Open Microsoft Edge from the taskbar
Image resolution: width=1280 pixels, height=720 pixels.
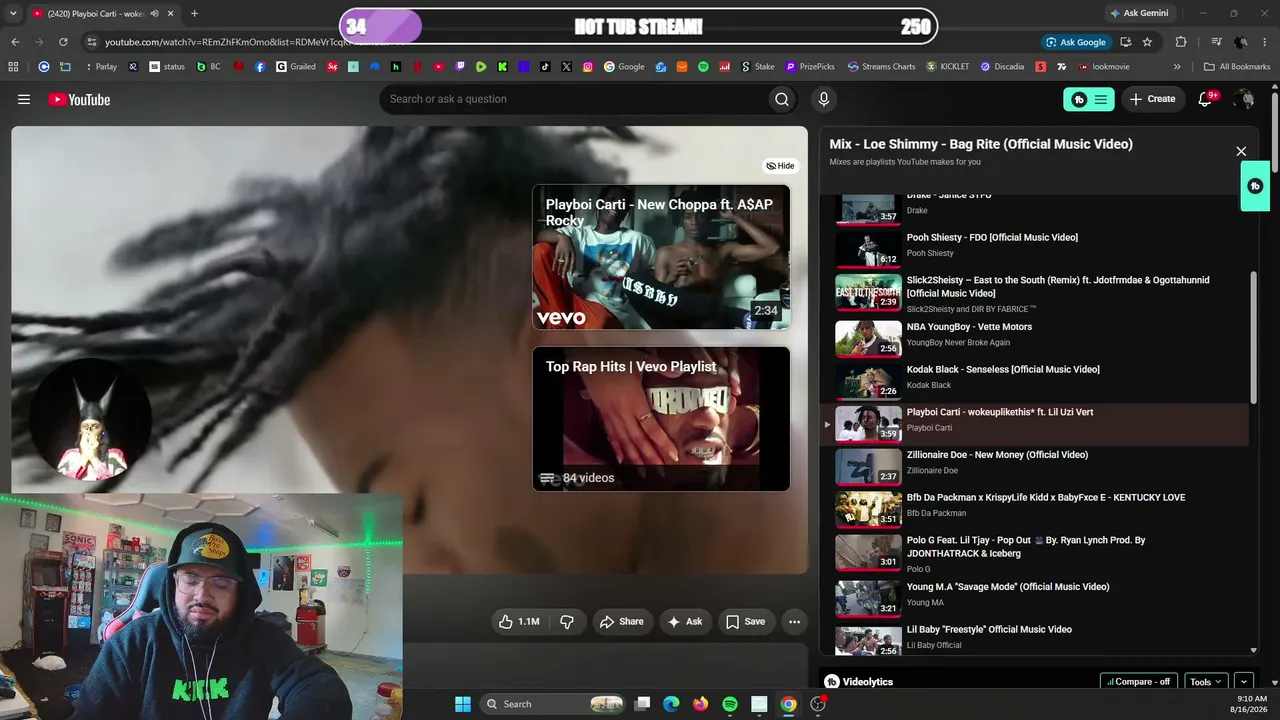[671, 704]
